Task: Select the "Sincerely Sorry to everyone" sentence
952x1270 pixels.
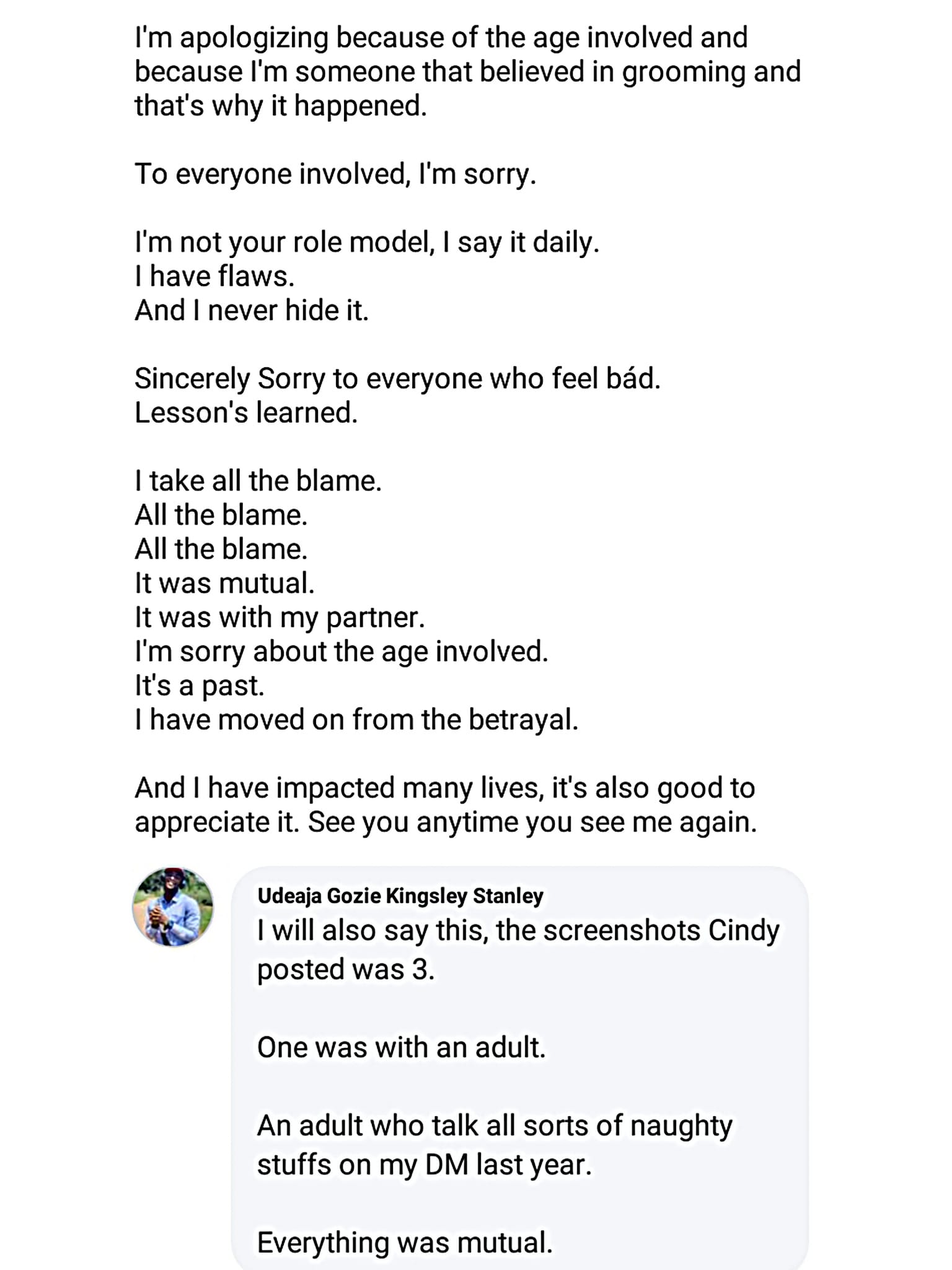Action: pos(397,379)
